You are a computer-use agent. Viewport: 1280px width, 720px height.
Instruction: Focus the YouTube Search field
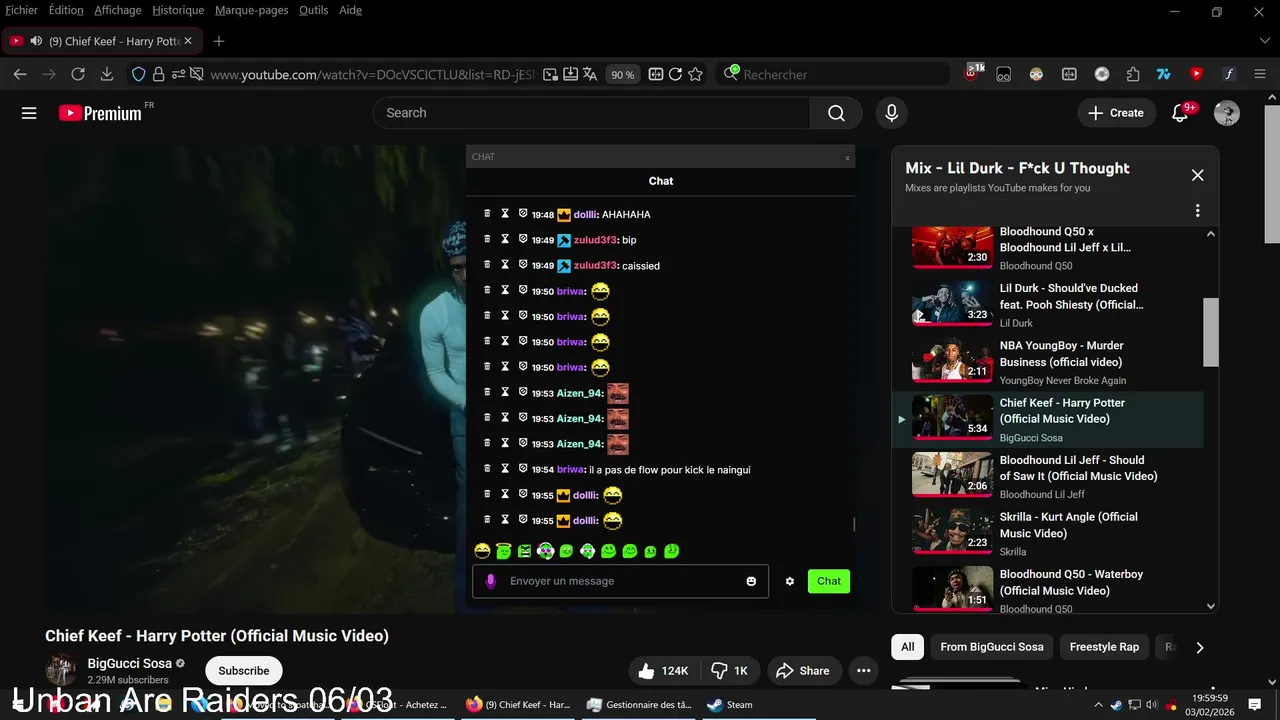[x=592, y=113]
